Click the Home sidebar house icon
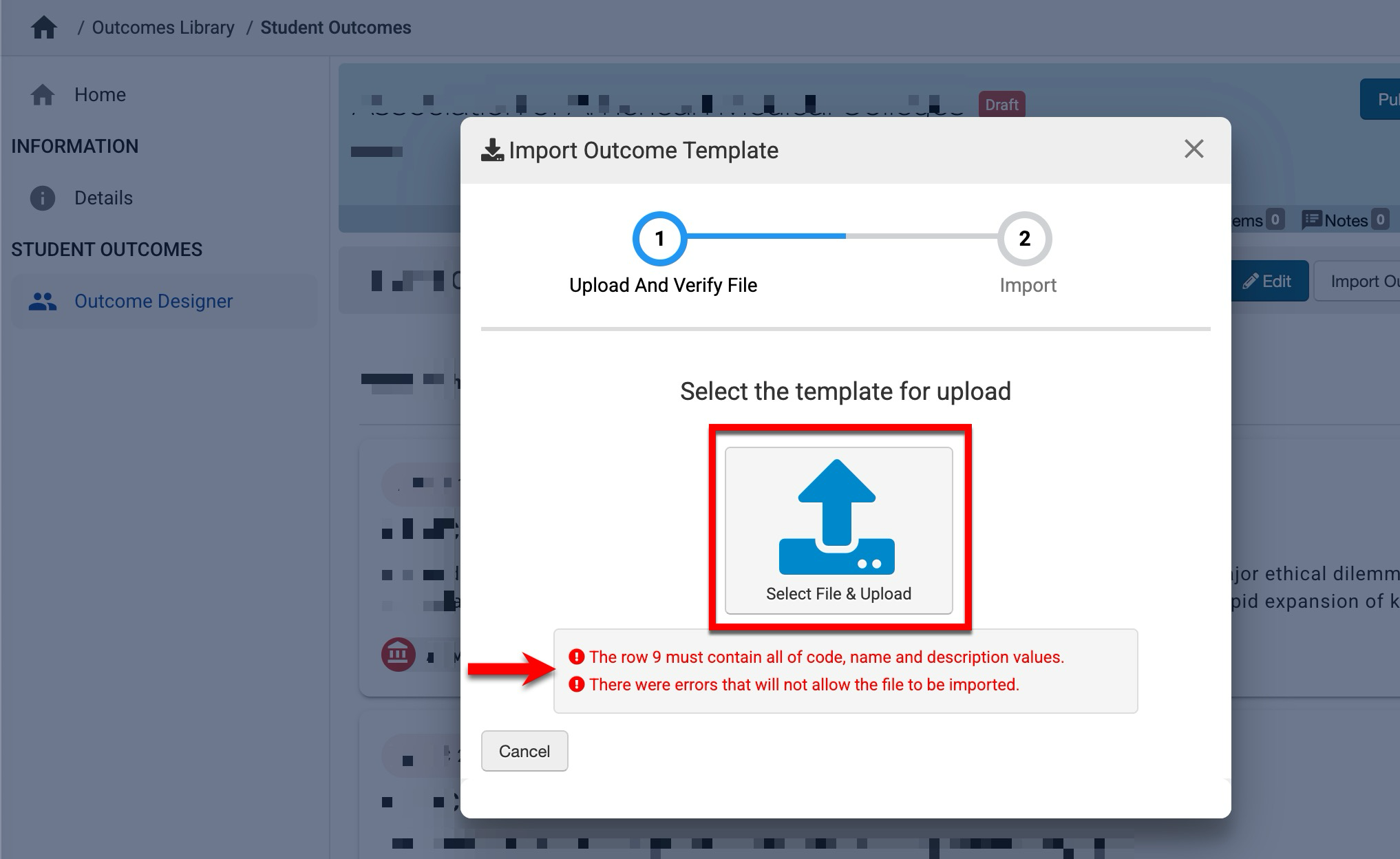Viewport: 1400px width, 859px height. (43, 95)
